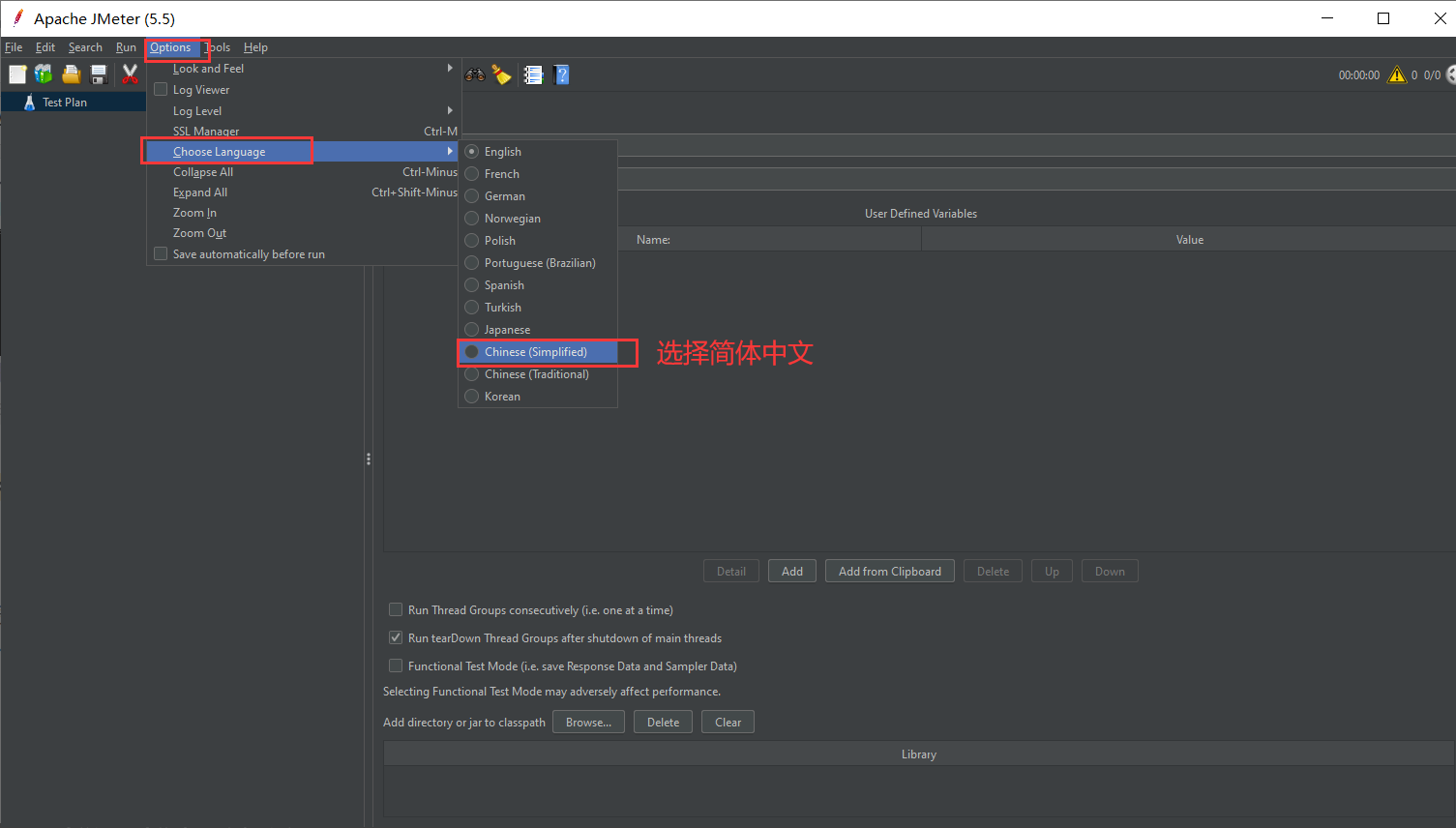Screen dimensions: 1456x828
Task: Click the Value column header
Action: click(1189, 240)
